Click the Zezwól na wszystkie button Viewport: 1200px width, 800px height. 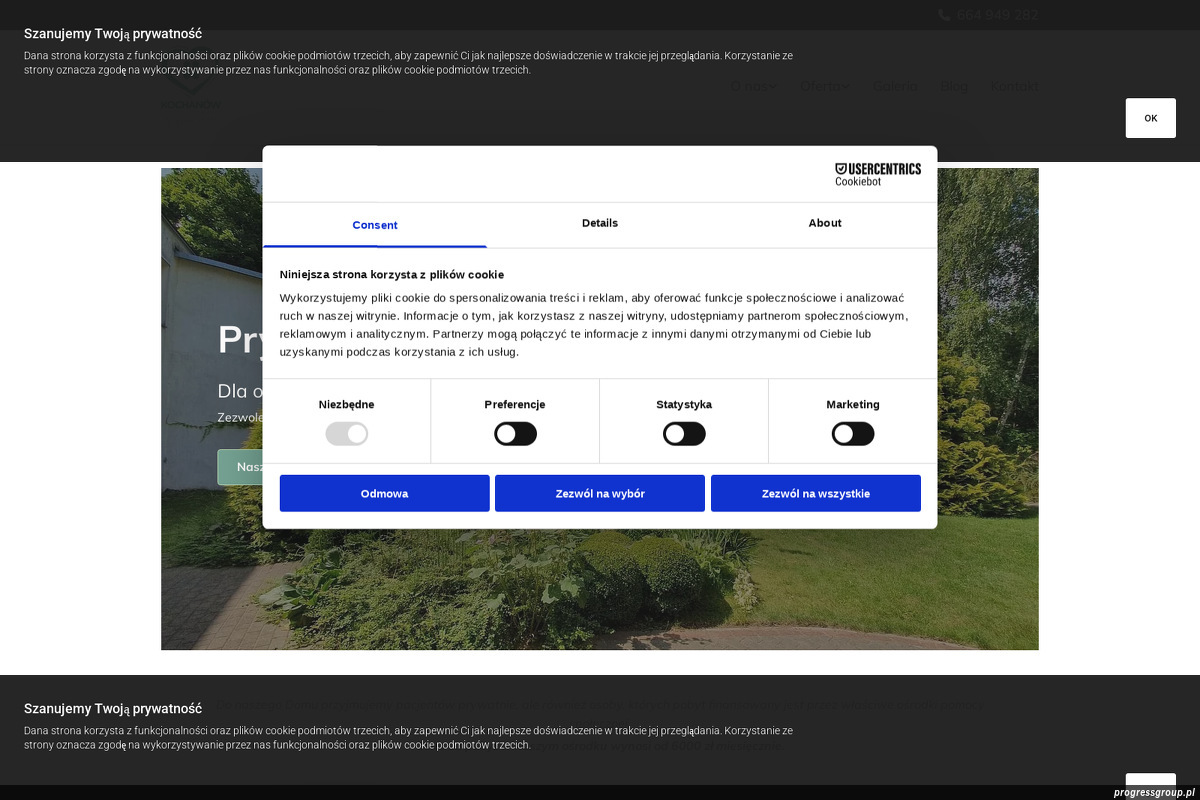[816, 494]
